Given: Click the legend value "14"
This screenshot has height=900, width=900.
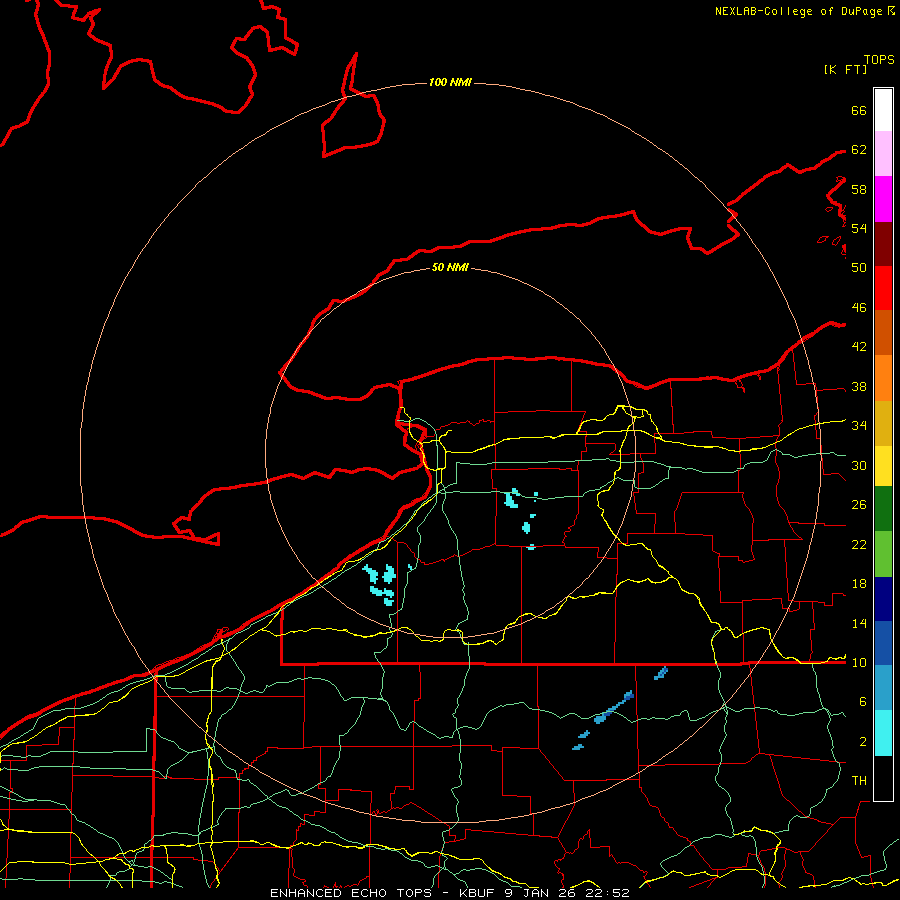Looking at the screenshot, I should 859,623.
